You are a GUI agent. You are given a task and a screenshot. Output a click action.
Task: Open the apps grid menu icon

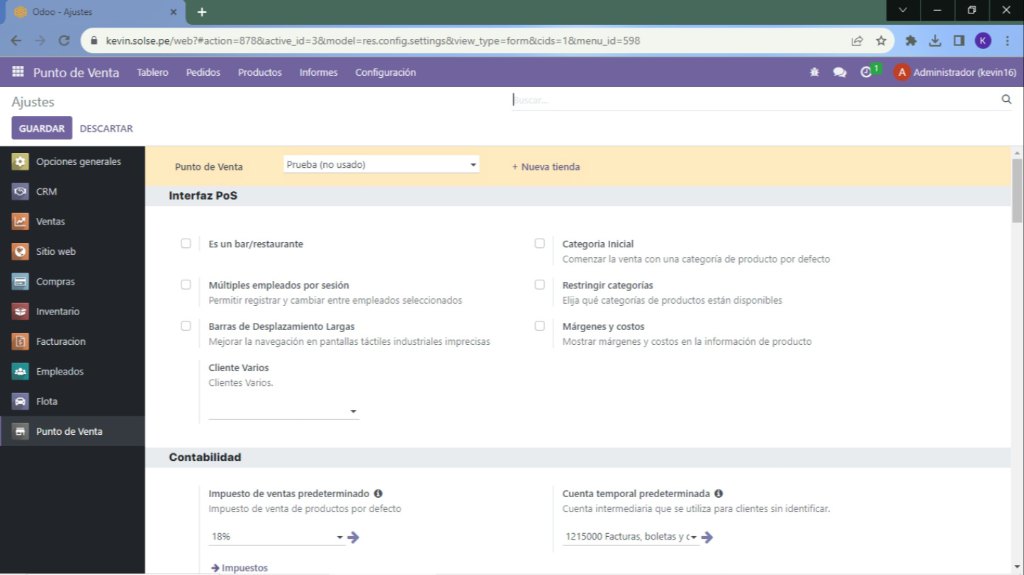[18, 72]
